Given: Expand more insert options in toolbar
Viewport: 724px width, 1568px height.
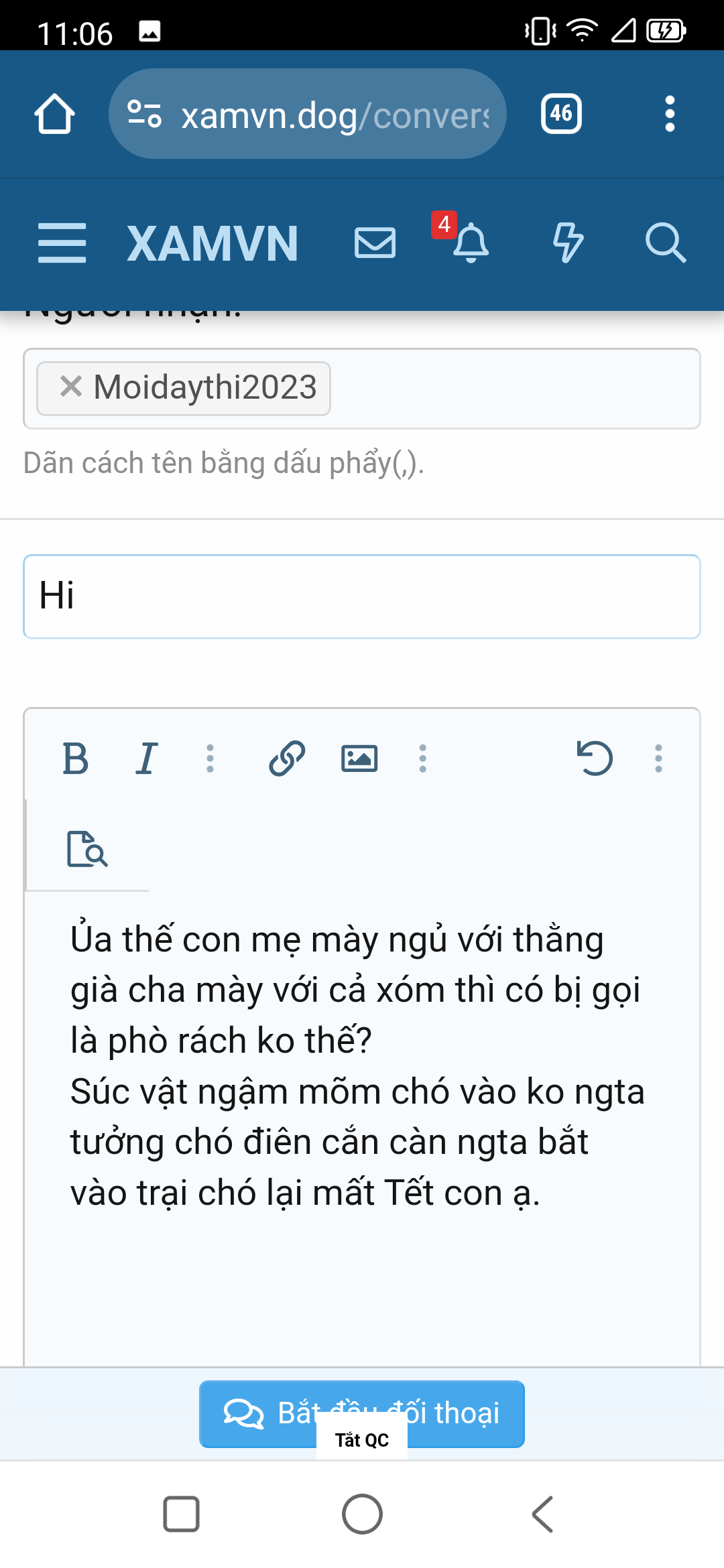Looking at the screenshot, I should [422, 757].
